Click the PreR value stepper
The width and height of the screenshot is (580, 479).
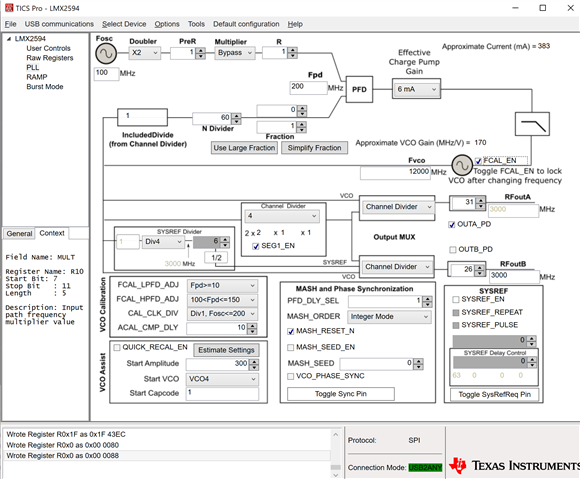(x=200, y=53)
